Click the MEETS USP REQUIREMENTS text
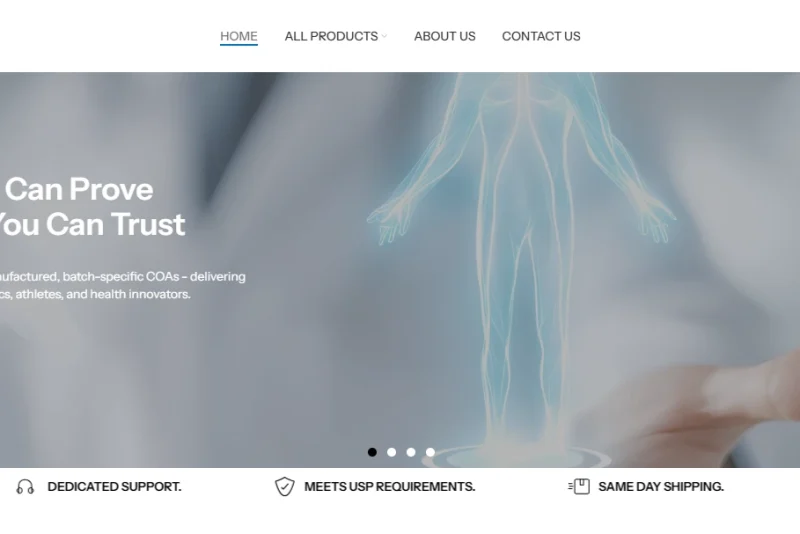The height and width of the screenshot is (534, 800). [x=390, y=487]
